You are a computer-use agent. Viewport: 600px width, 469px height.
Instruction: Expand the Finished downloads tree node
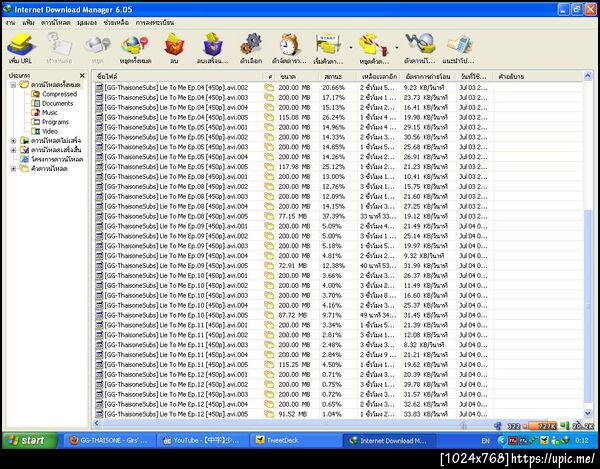pos(13,150)
